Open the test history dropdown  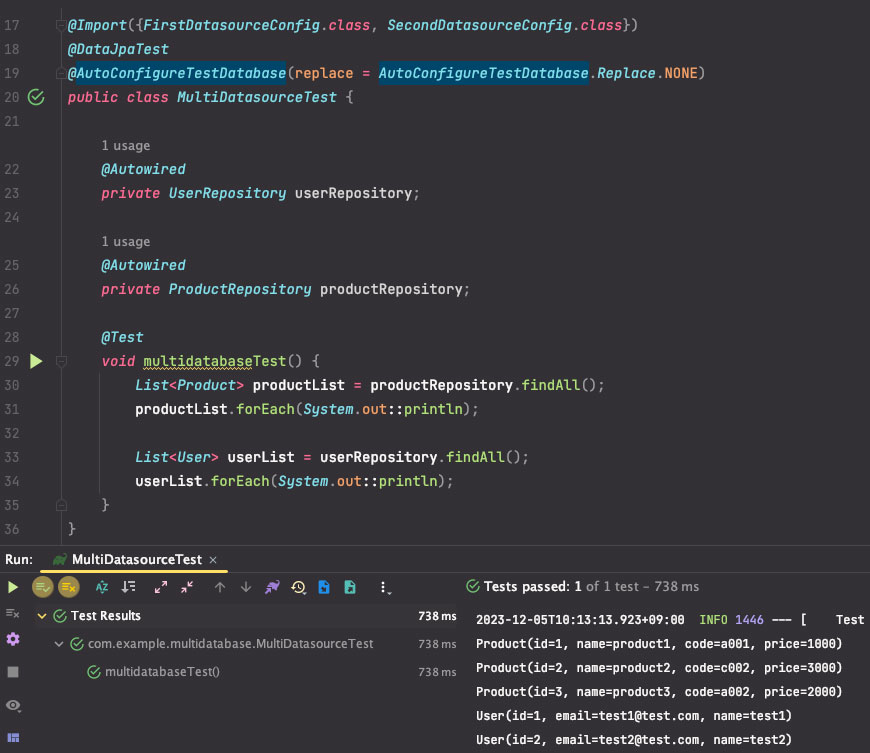(x=299, y=587)
